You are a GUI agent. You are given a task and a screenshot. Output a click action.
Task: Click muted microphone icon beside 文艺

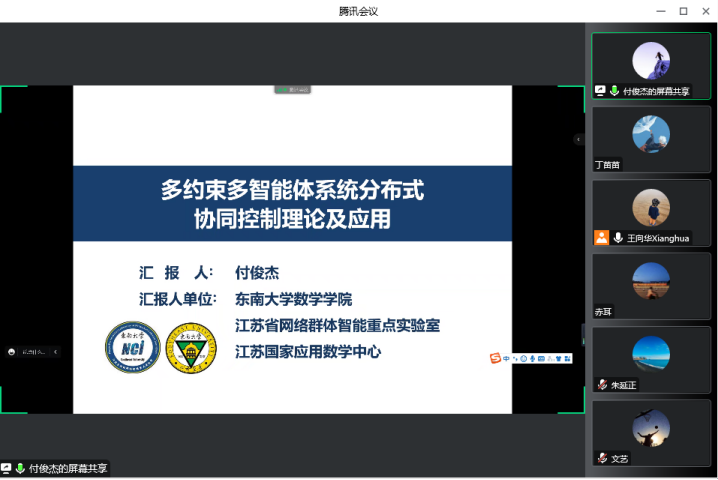602,458
